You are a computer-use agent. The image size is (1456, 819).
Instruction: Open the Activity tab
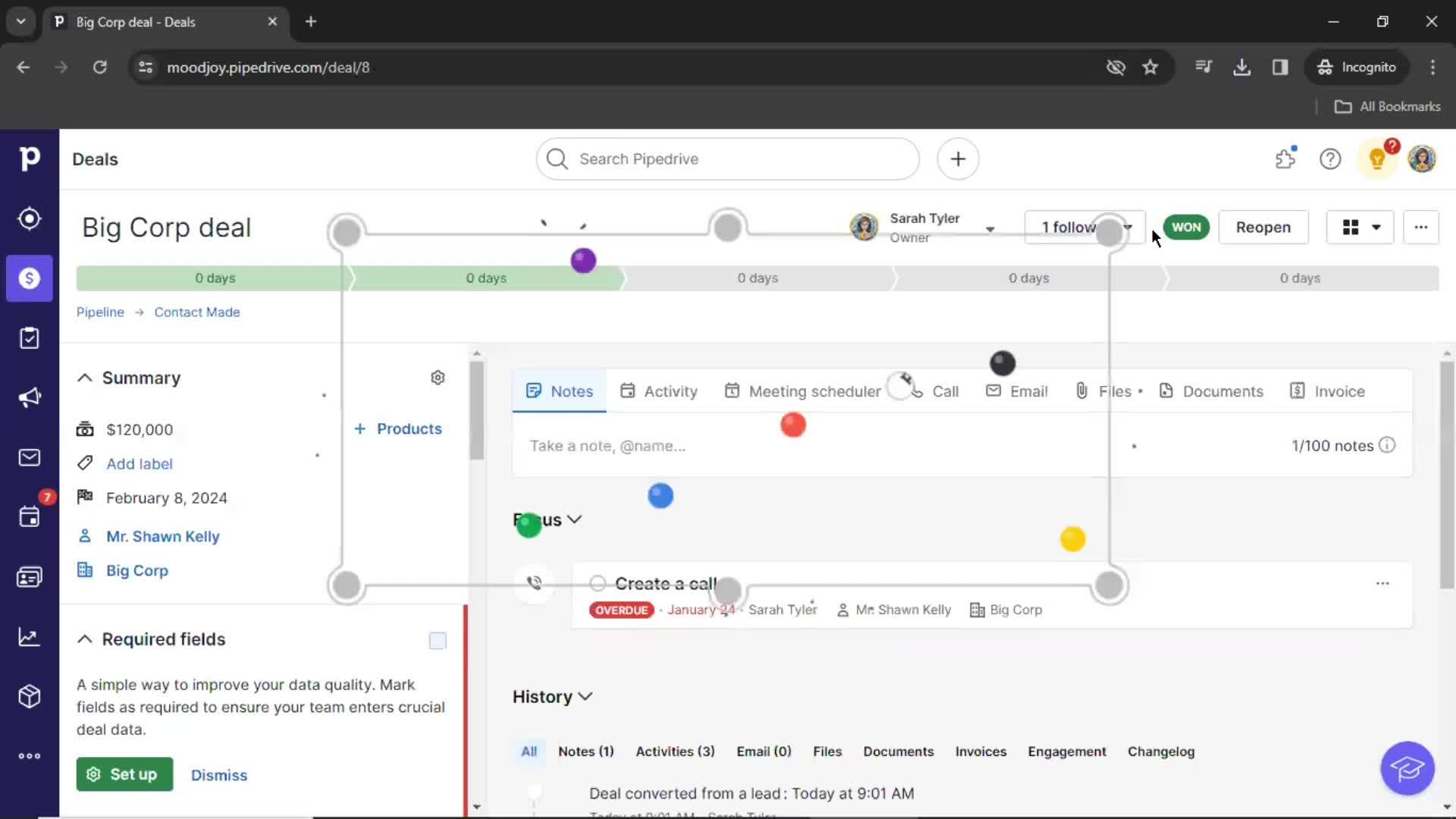pyautogui.click(x=671, y=391)
